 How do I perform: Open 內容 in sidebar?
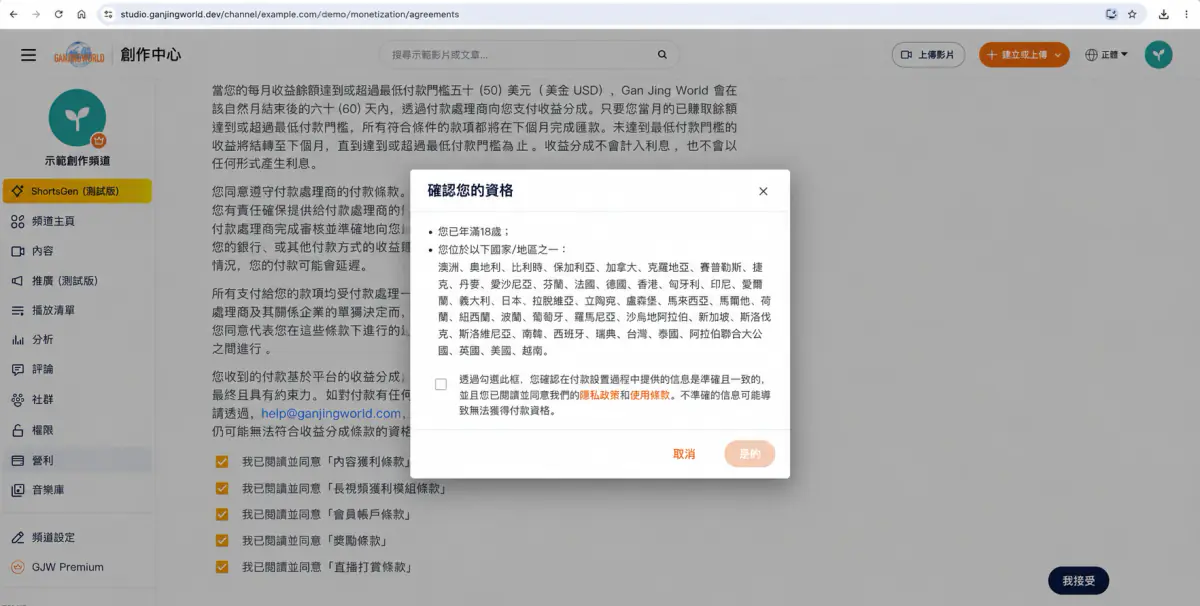[x=77, y=251]
